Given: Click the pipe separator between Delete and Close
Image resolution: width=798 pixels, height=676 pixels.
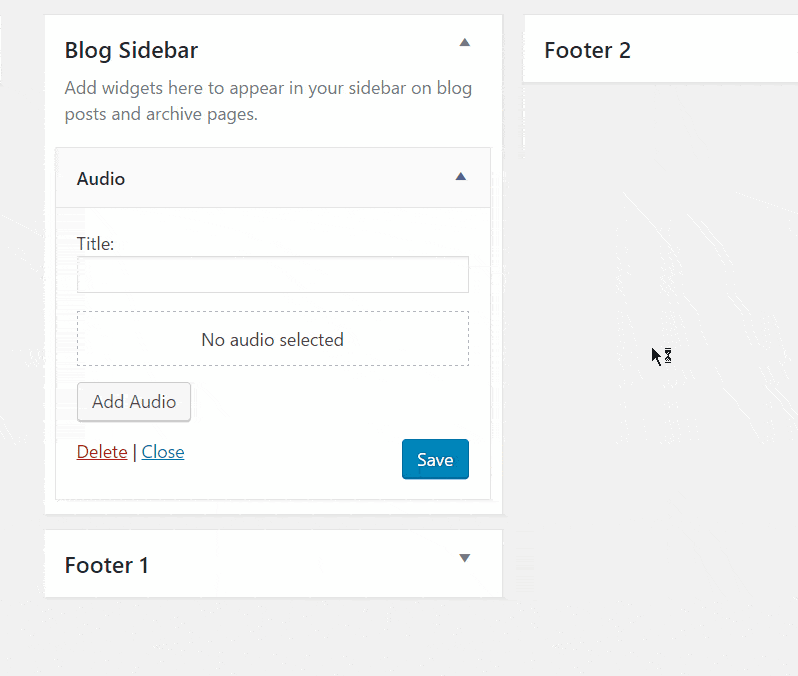Looking at the screenshot, I should 135,452.
